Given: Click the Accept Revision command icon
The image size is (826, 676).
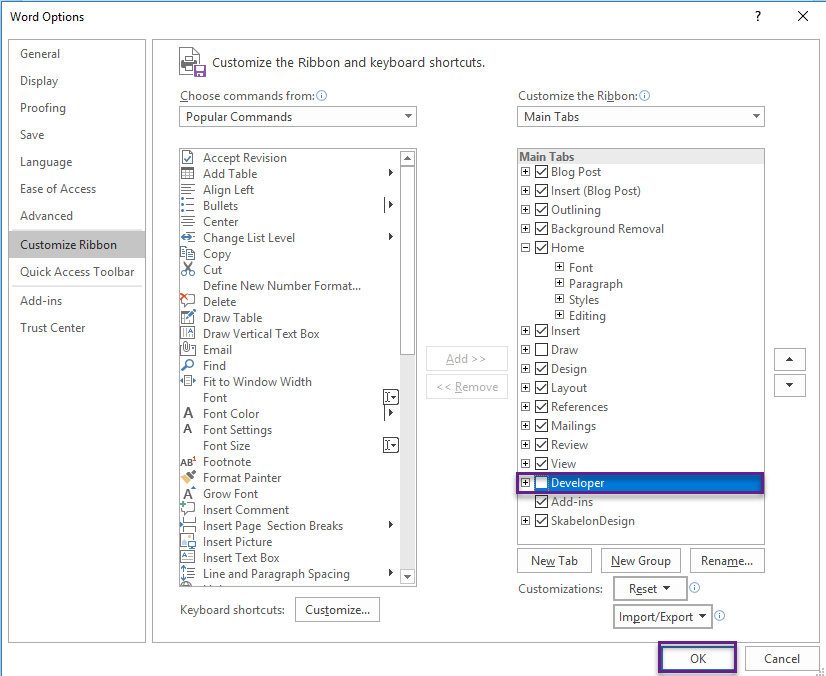Looking at the screenshot, I should pyautogui.click(x=188, y=158).
